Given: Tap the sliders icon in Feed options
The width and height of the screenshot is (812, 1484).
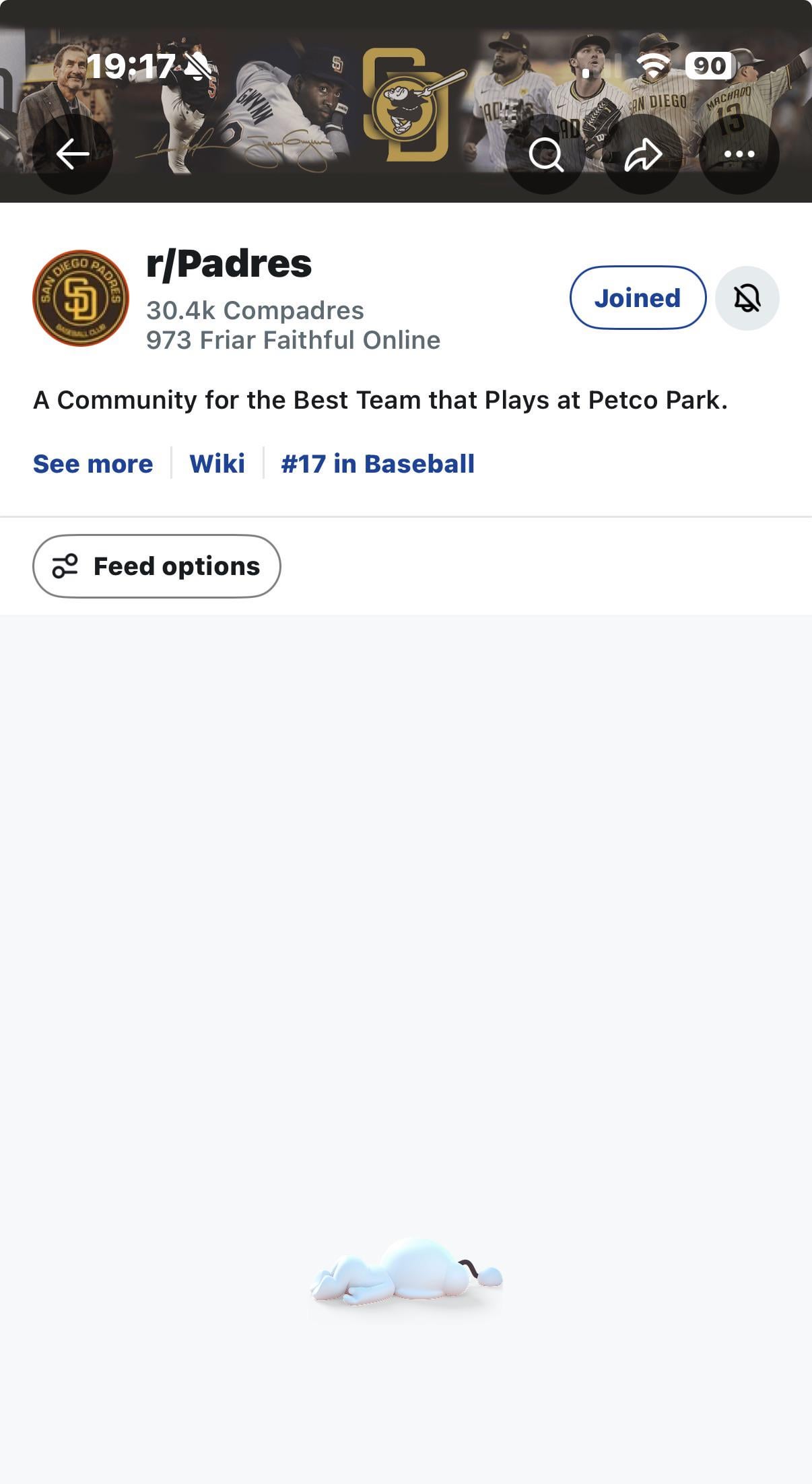Looking at the screenshot, I should click(x=65, y=566).
